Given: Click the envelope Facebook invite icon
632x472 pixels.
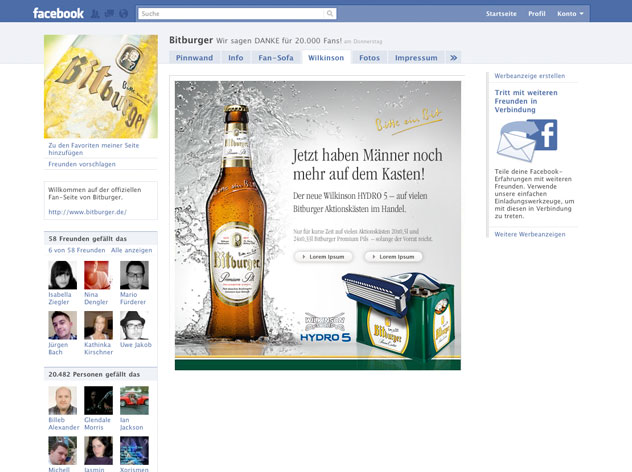Looking at the screenshot, I should (526, 141).
